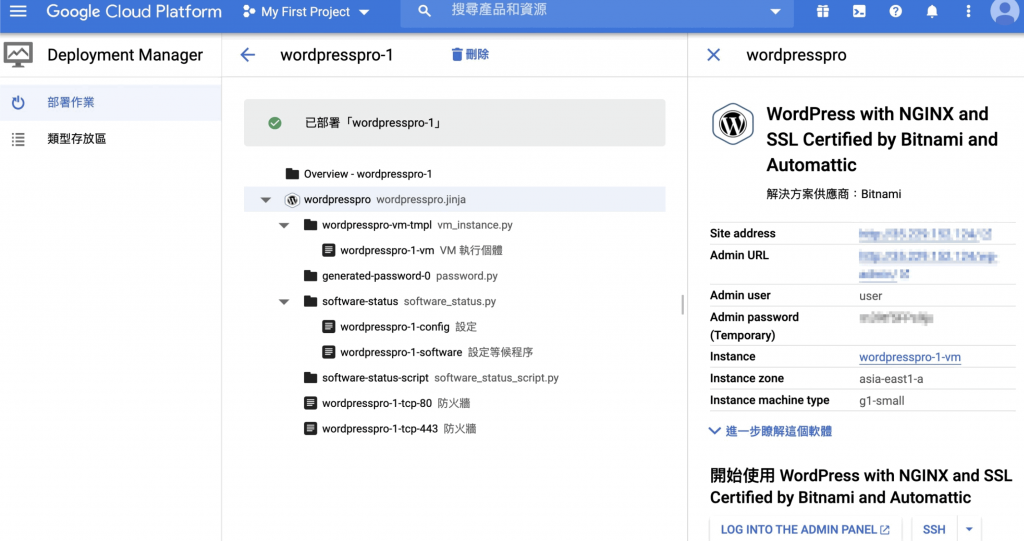Open notifications bell icon
The height and width of the screenshot is (541, 1024).
point(932,11)
